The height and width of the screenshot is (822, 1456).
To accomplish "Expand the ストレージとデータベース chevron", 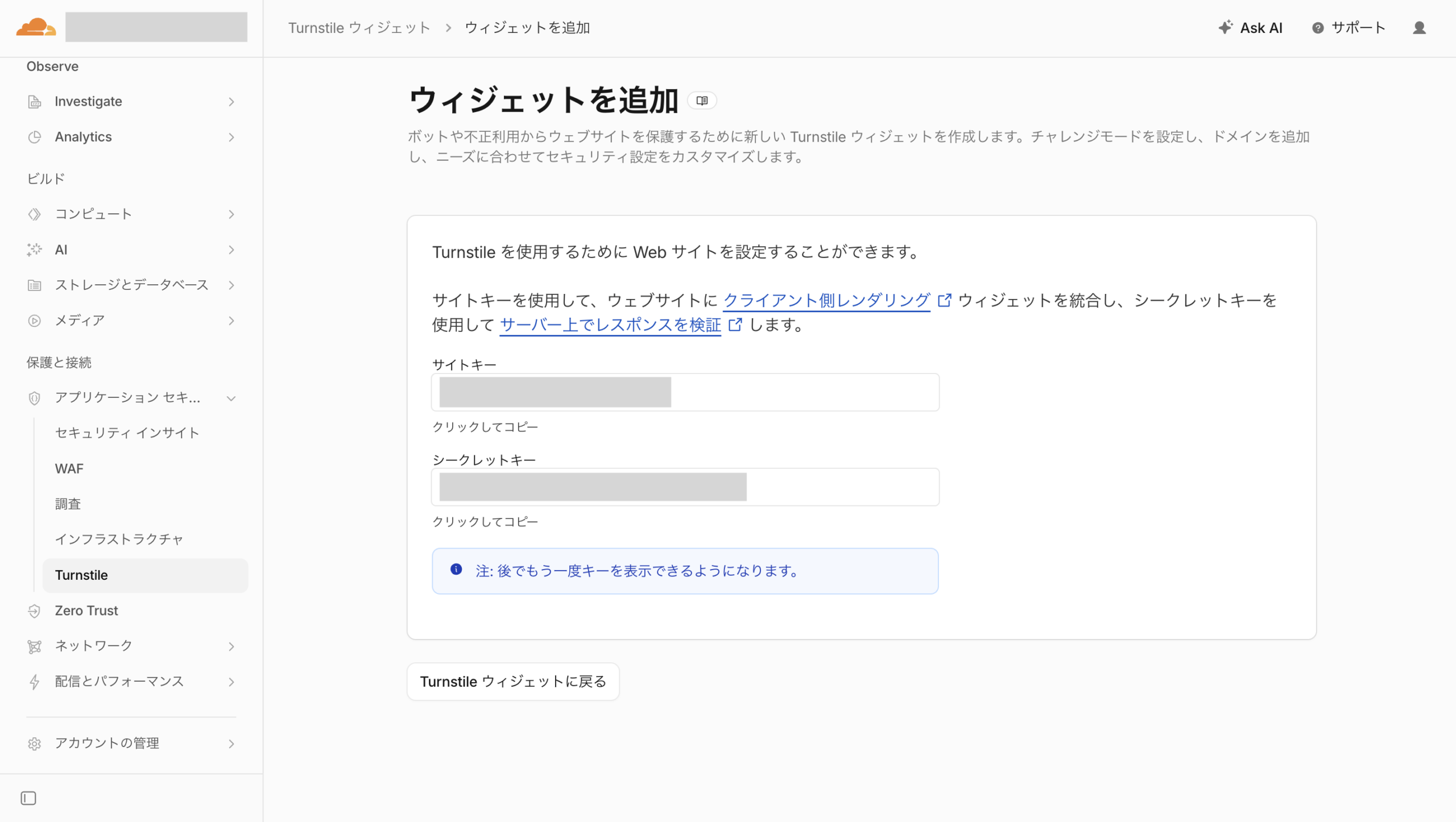I will tap(231, 285).
